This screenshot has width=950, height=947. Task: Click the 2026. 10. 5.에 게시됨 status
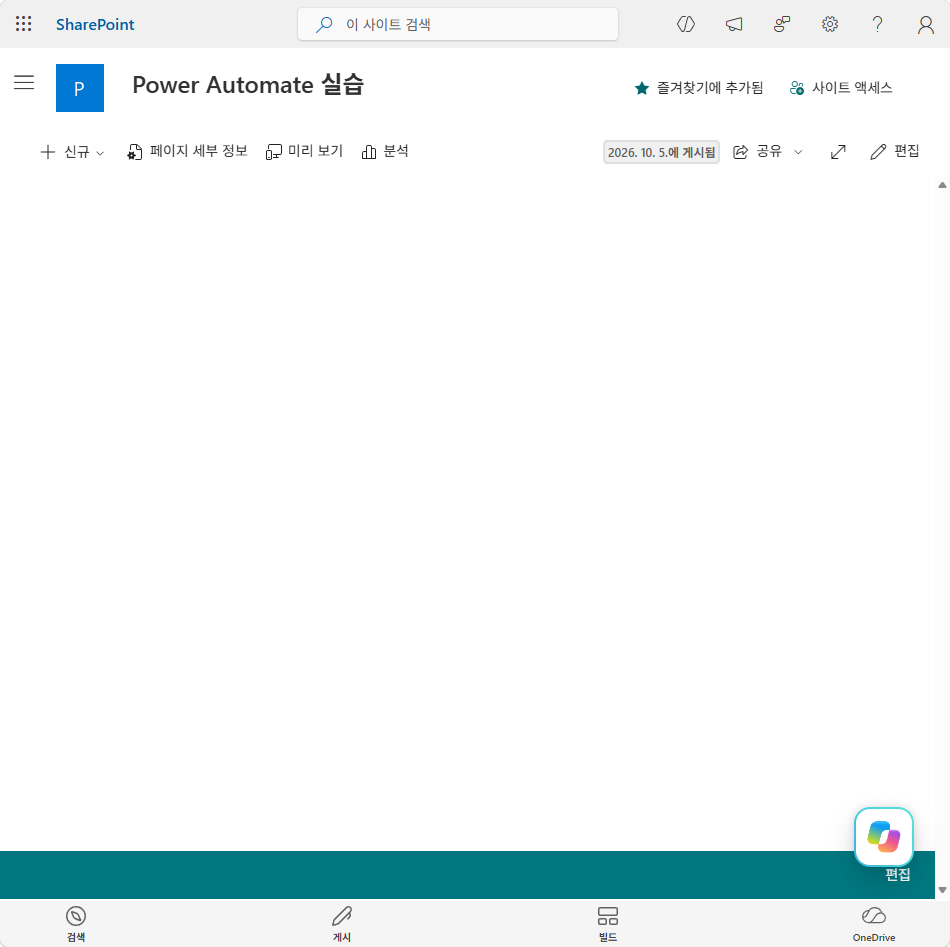(x=661, y=152)
